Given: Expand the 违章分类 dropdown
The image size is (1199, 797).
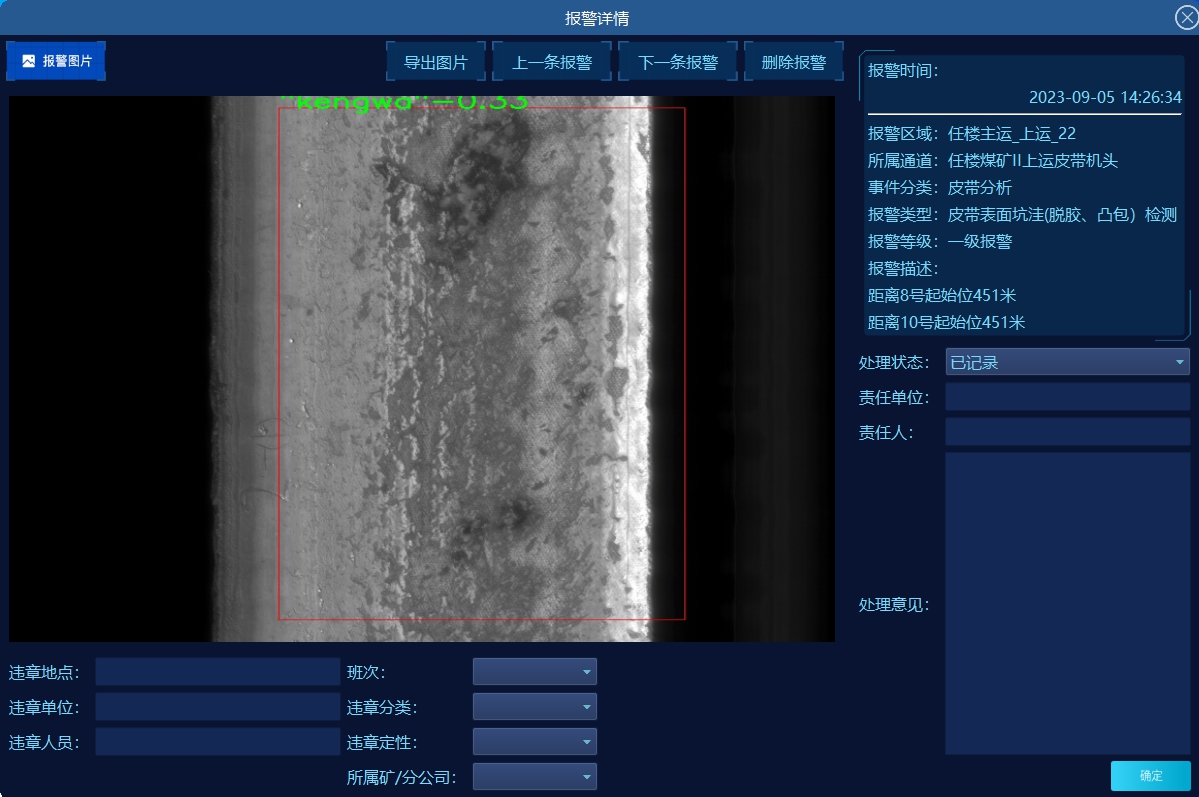Looking at the screenshot, I should [535, 707].
